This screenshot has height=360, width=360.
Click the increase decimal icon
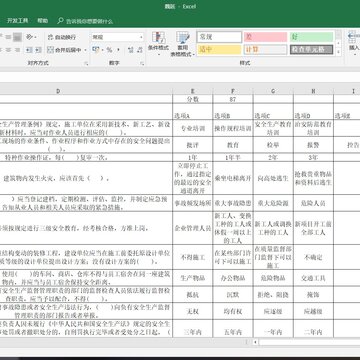click(130, 50)
